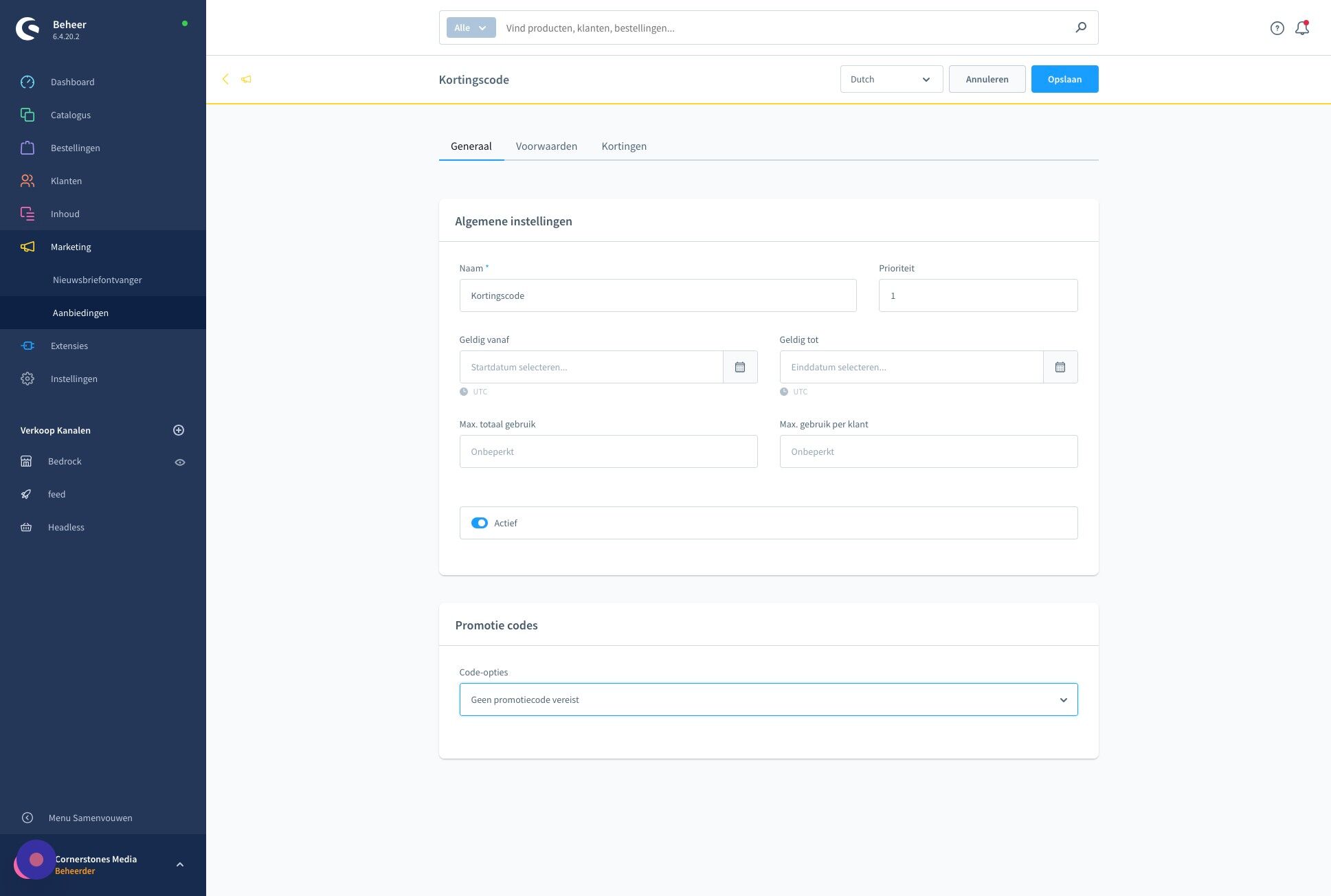Toggle the Actief switch
This screenshot has width=1331, height=896.
pyautogui.click(x=480, y=523)
